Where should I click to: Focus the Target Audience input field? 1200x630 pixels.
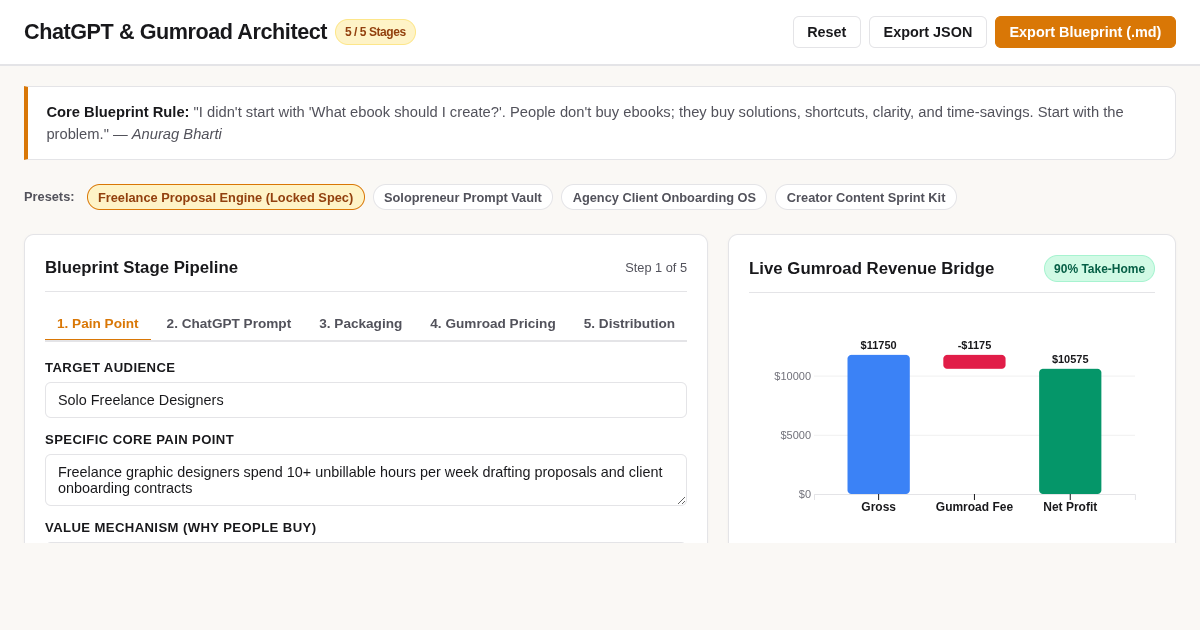coord(366,400)
